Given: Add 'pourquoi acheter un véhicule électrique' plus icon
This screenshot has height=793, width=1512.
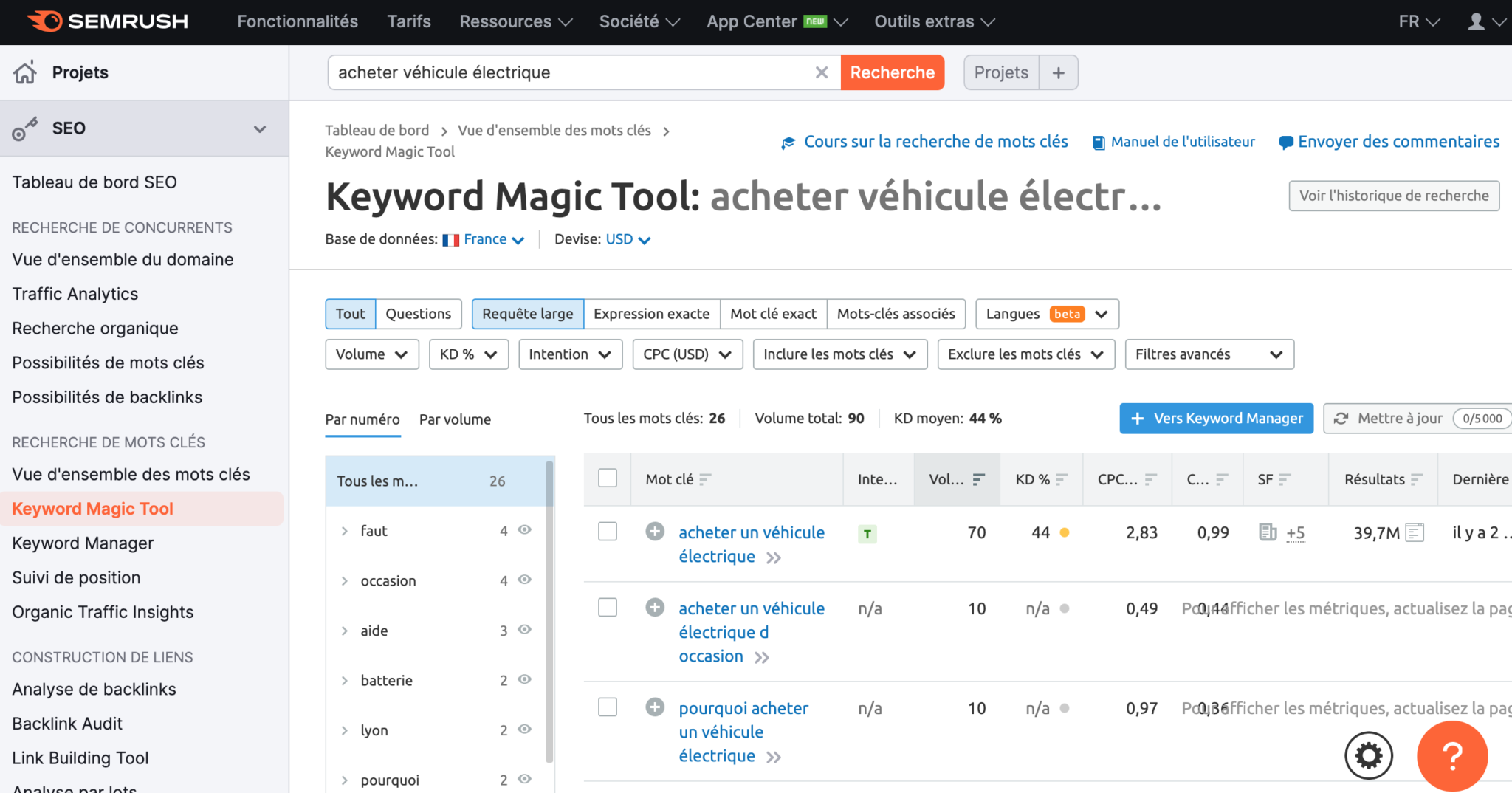Looking at the screenshot, I should [655, 707].
